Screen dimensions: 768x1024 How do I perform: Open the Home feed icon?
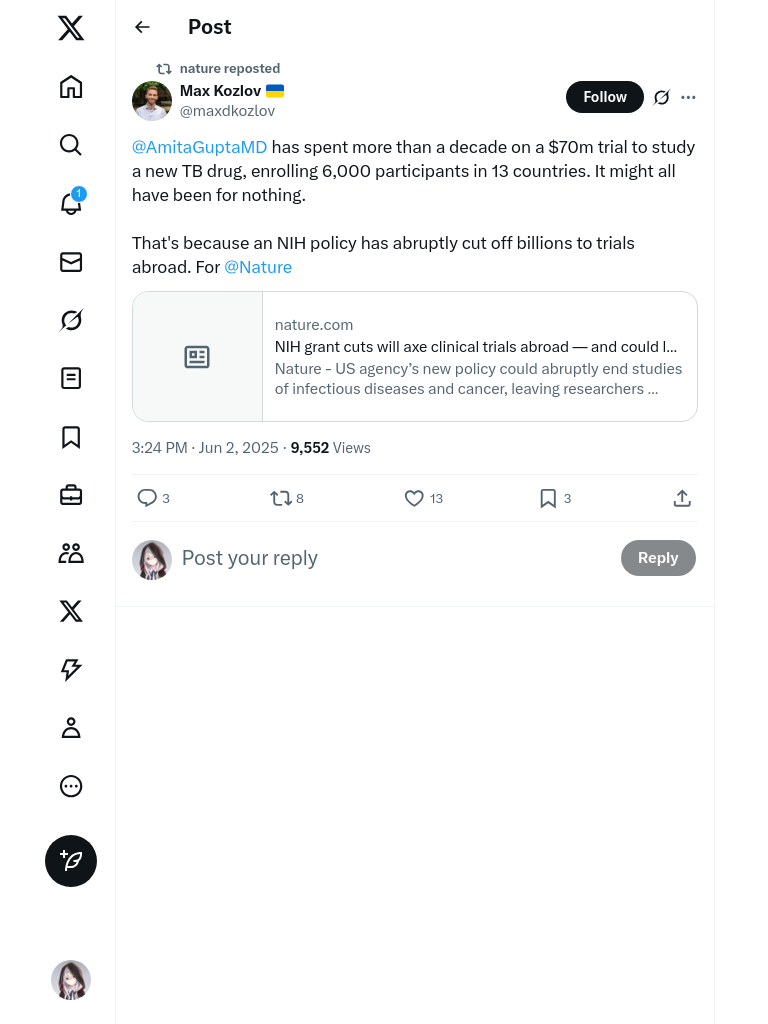click(71, 87)
